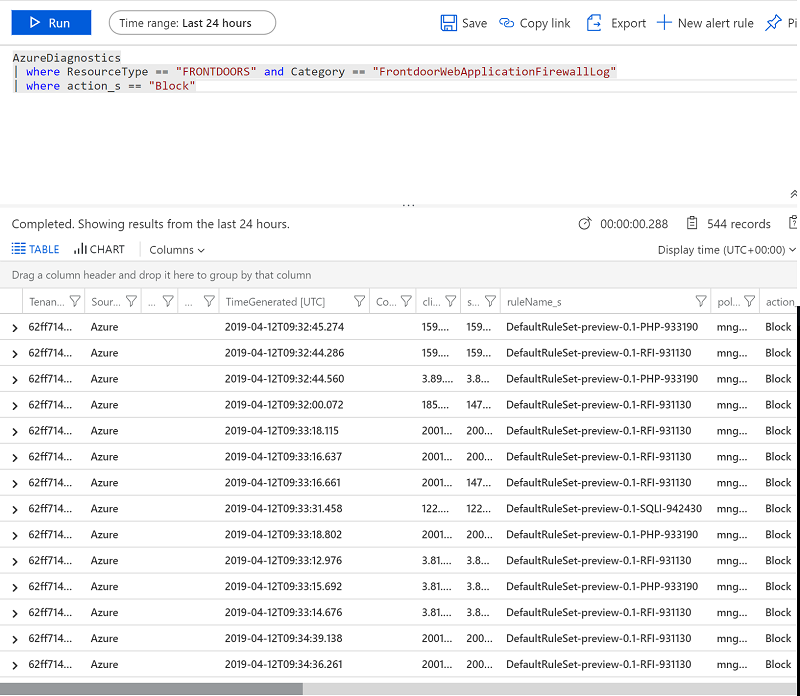The height and width of the screenshot is (696, 800).
Task: Click the "FrontdoorWebApplicationFirewallLog" string in the query
Action: point(494,71)
